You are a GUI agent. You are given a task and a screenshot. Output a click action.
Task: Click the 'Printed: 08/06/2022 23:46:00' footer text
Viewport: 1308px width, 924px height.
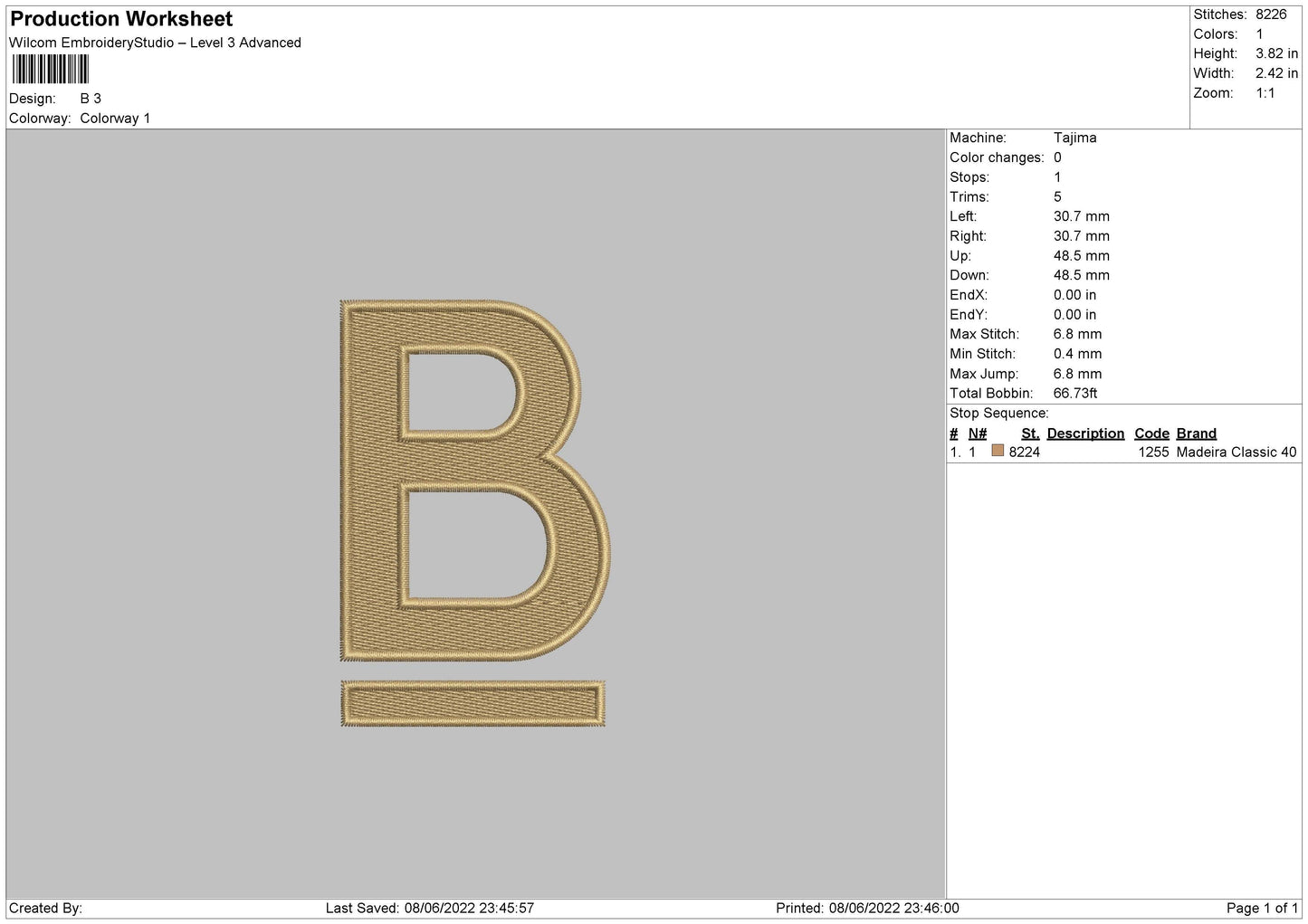coord(867,908)
